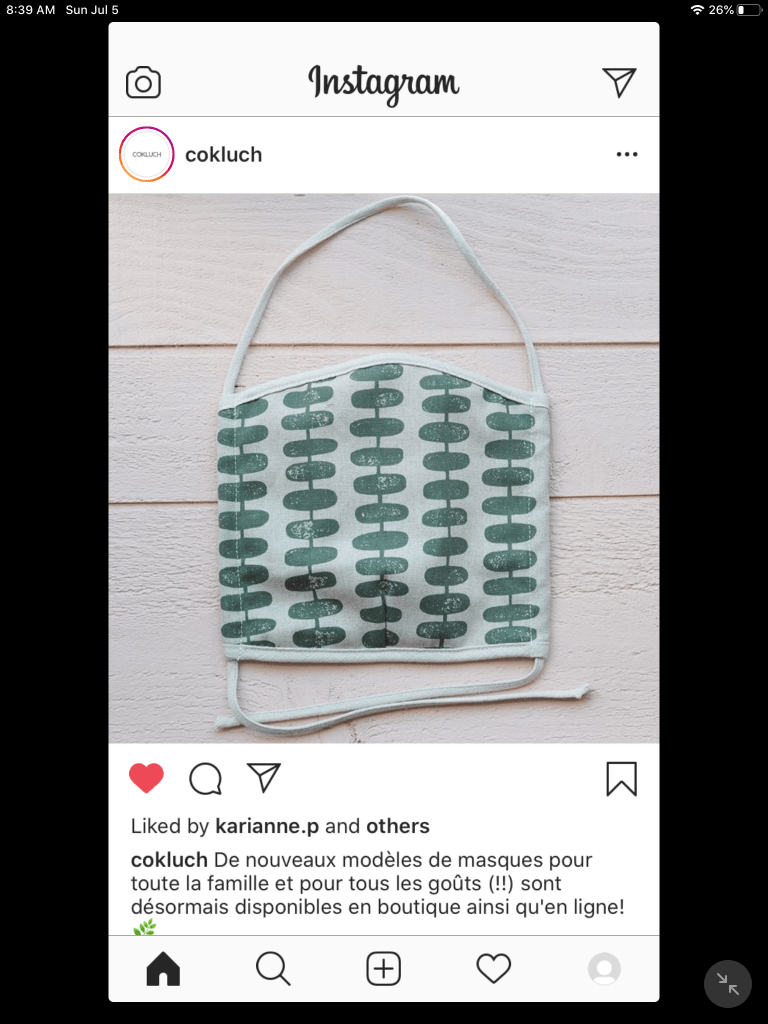Open direct messages paper plane icon

point(619,82)
